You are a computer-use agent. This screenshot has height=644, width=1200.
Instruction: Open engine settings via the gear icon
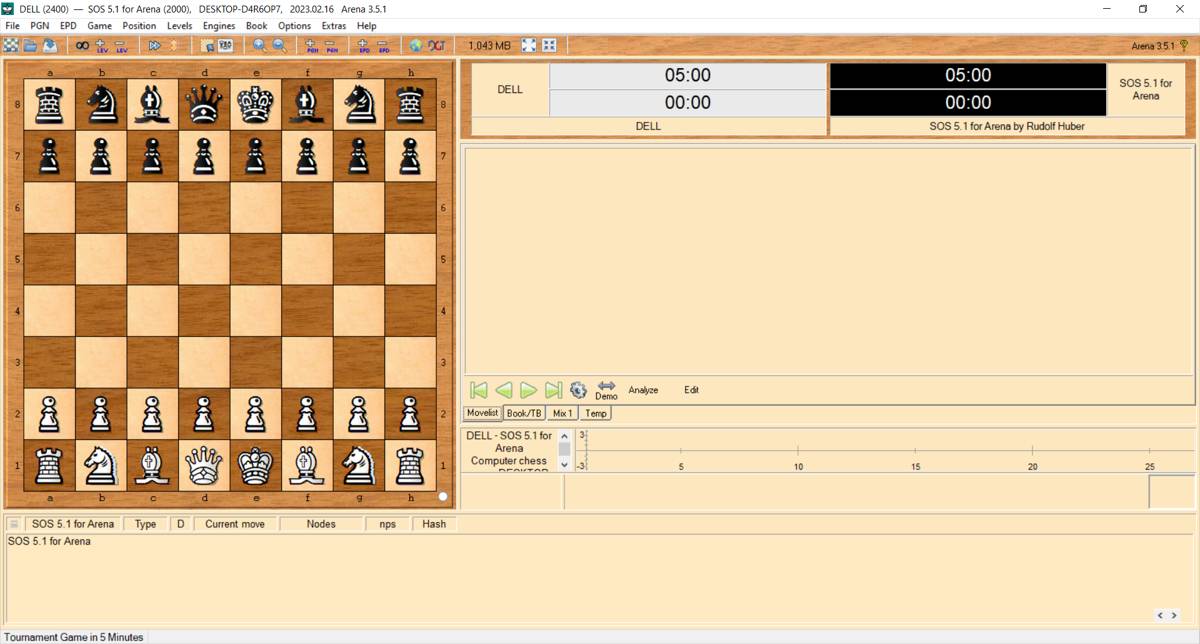(x=578, y=390)
